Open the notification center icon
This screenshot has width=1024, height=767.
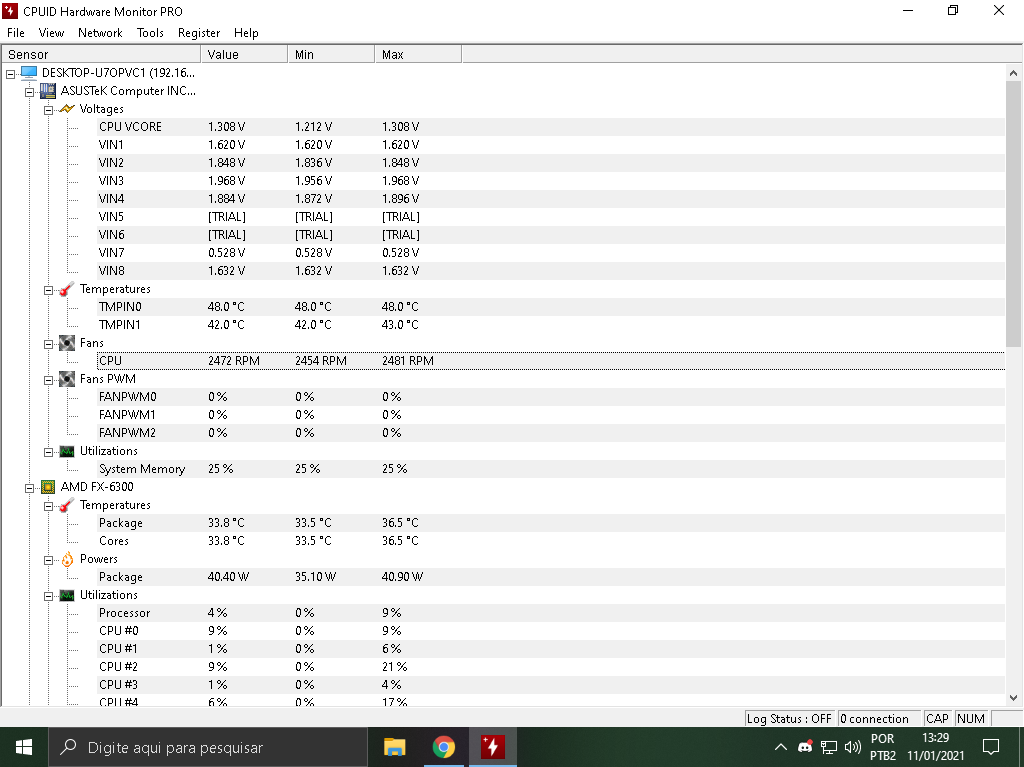(x=991, y=747)
